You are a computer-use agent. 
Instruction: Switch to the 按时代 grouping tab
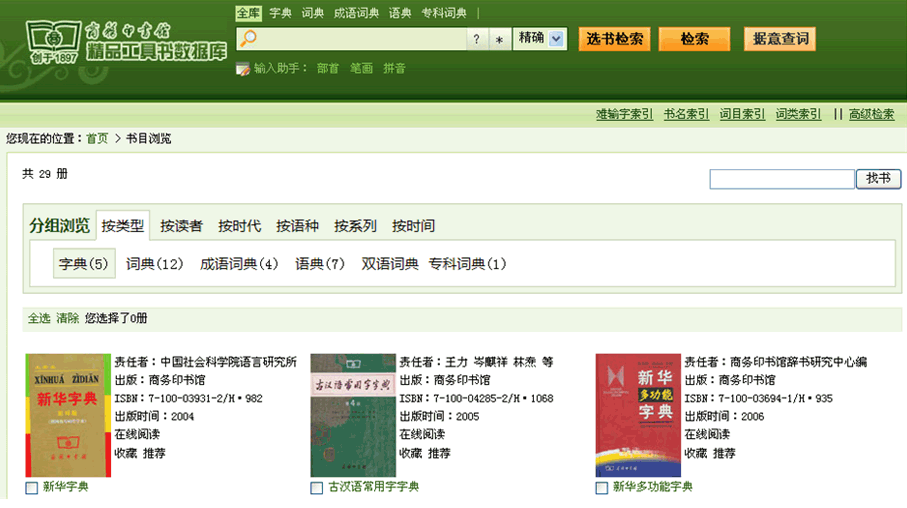click(x=239, y=226)
